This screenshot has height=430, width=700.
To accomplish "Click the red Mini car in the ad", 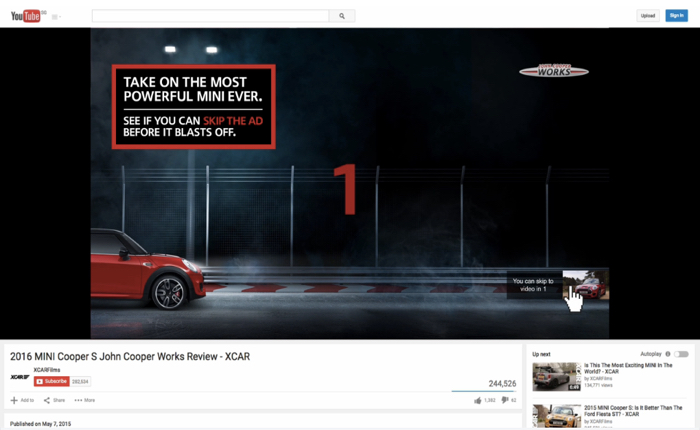I will (148, 269).
